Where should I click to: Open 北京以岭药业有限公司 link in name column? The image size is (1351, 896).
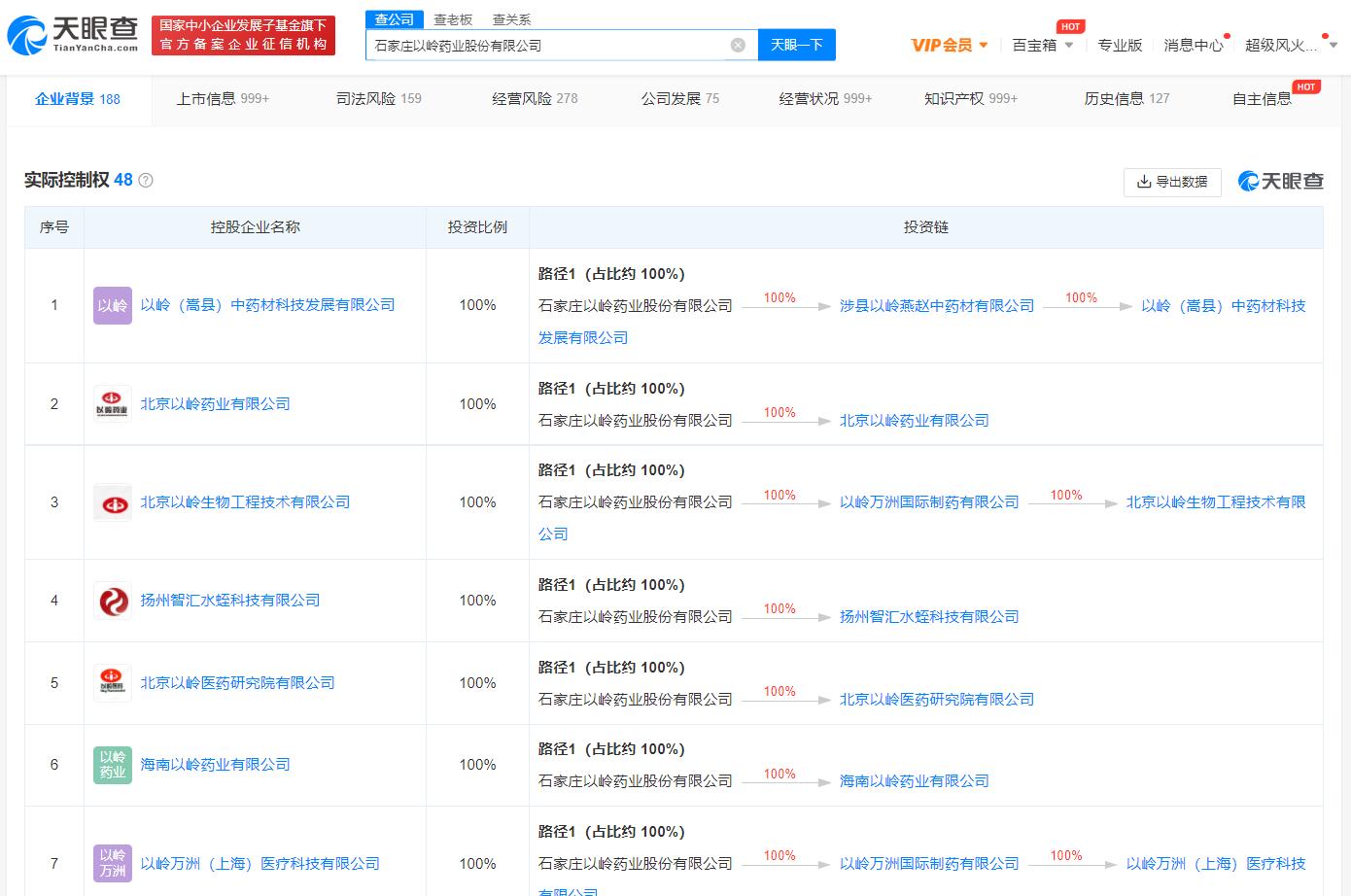215,404
